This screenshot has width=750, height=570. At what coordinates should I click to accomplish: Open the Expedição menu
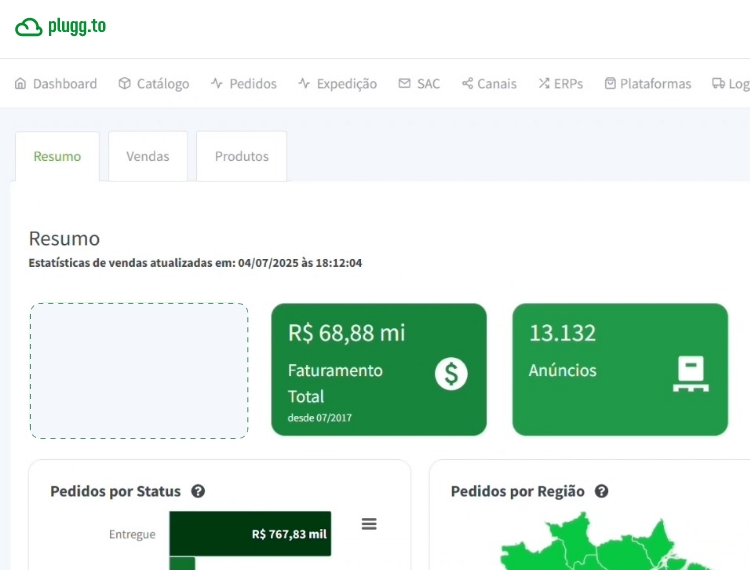[x=337, y=84]
